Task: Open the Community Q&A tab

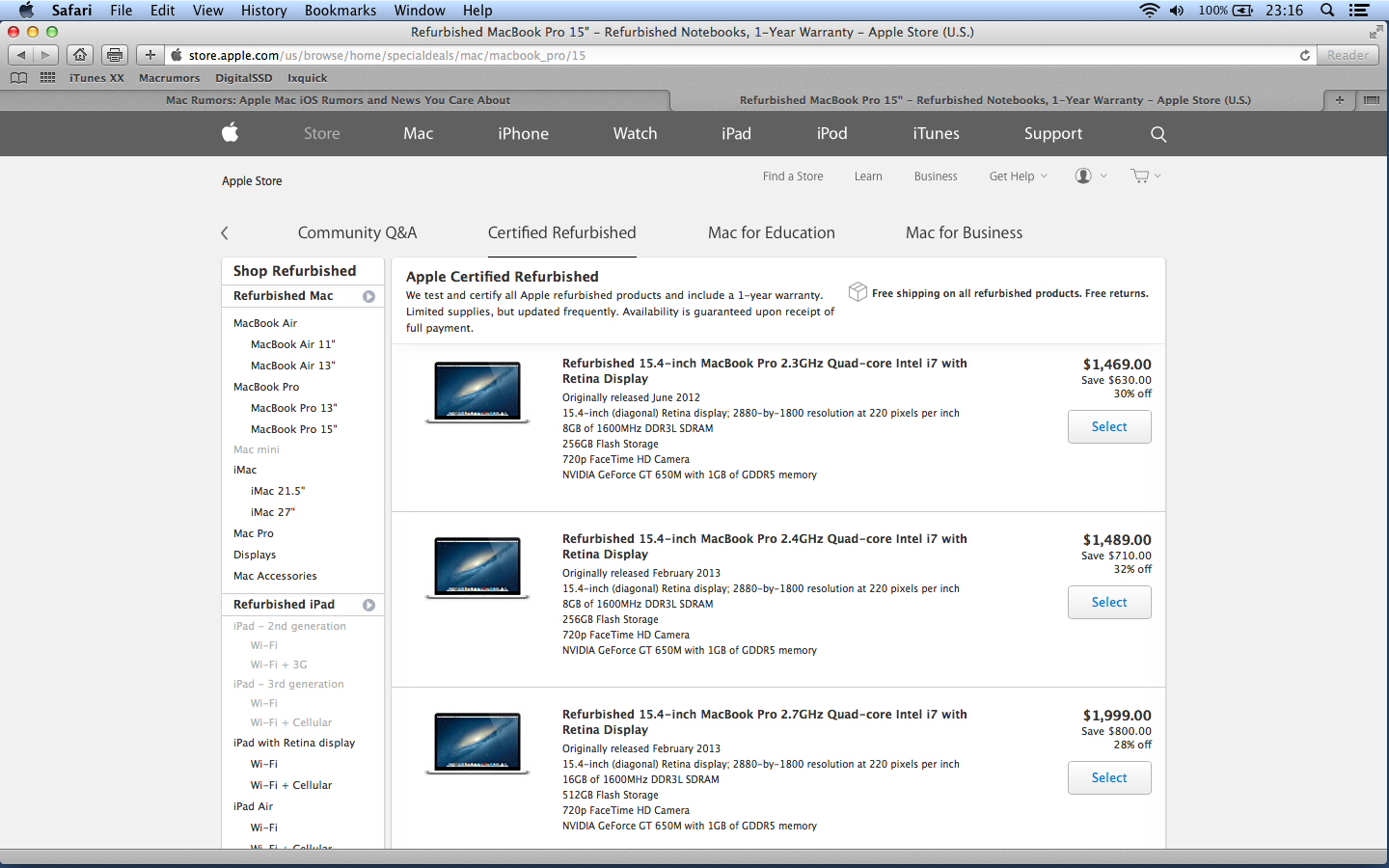Action: coord(357,232)
